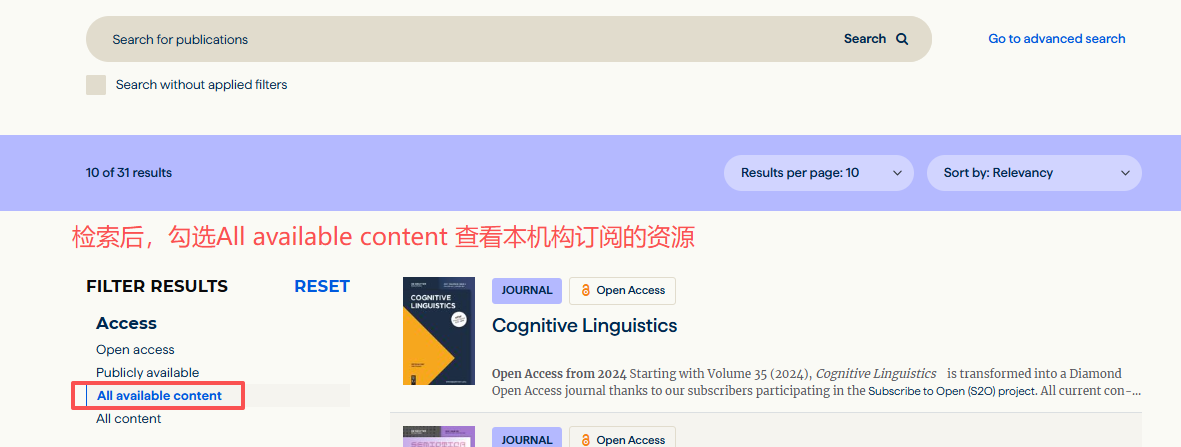Image resolution: width=1181 pixels, height=447 pixels.
Task: Select the Open access filter
Action: (135, 350)
